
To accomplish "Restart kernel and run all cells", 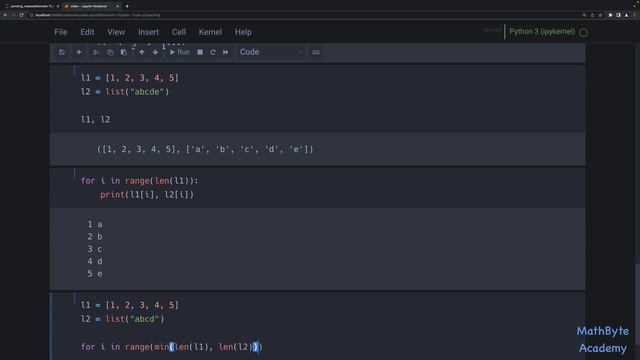I will pos(226,52).
